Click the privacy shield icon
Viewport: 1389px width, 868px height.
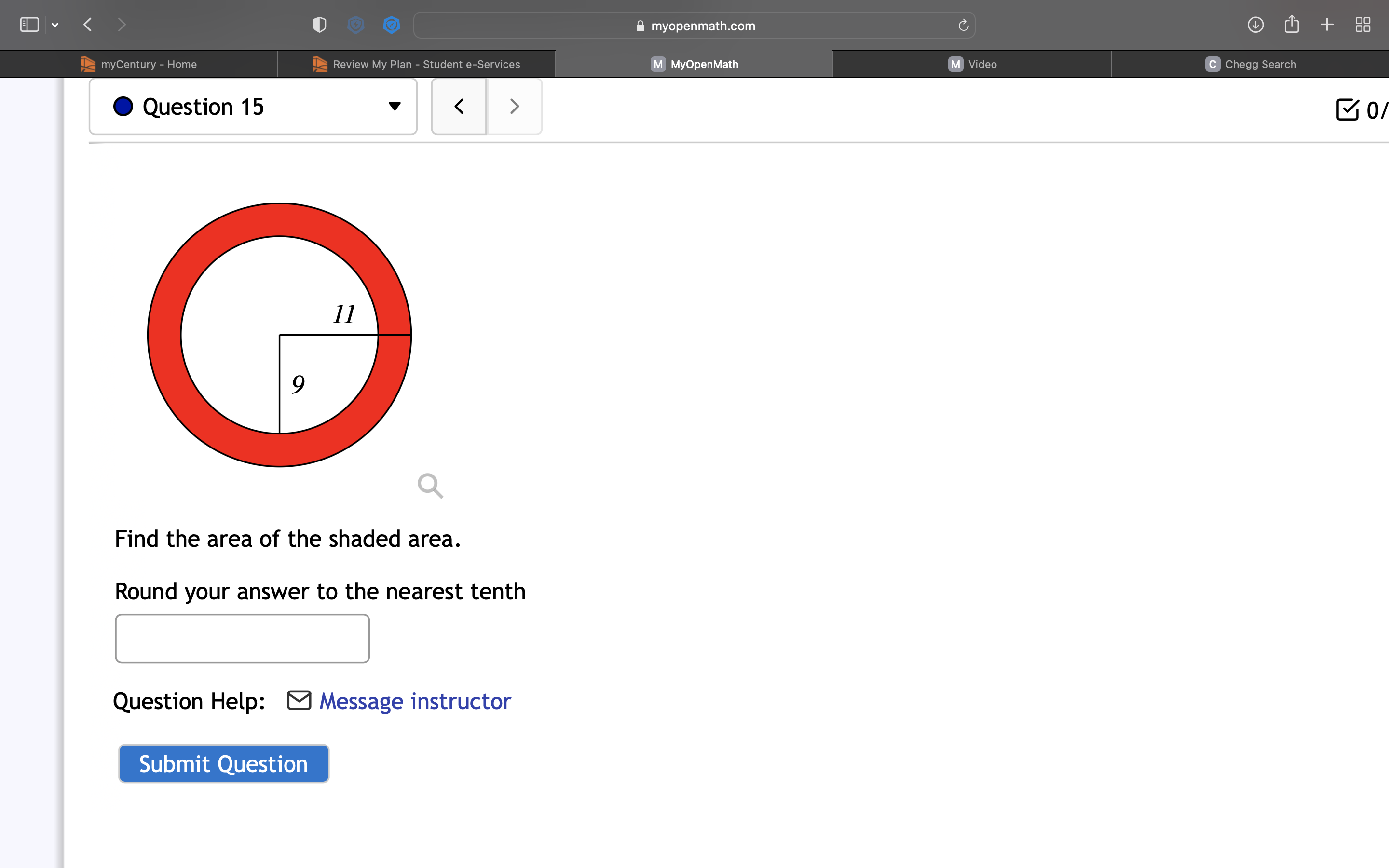click(319, 25)
